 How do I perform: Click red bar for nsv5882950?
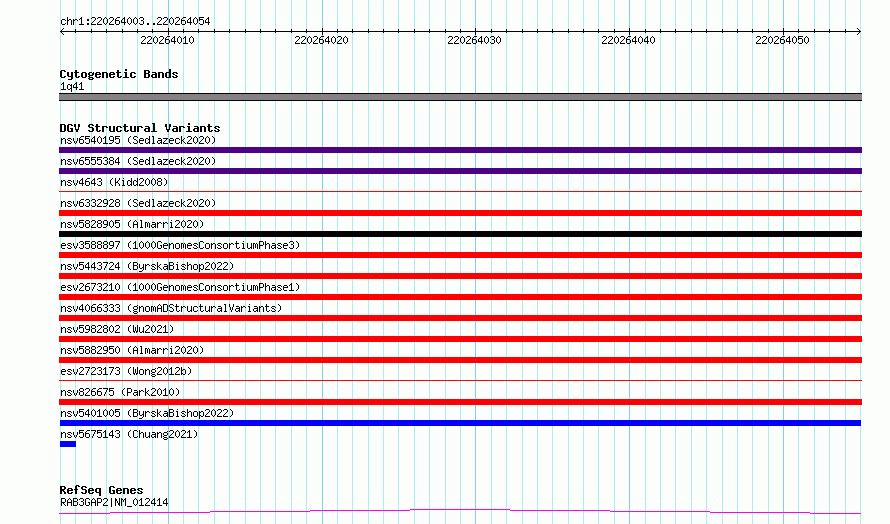point(460,360)
